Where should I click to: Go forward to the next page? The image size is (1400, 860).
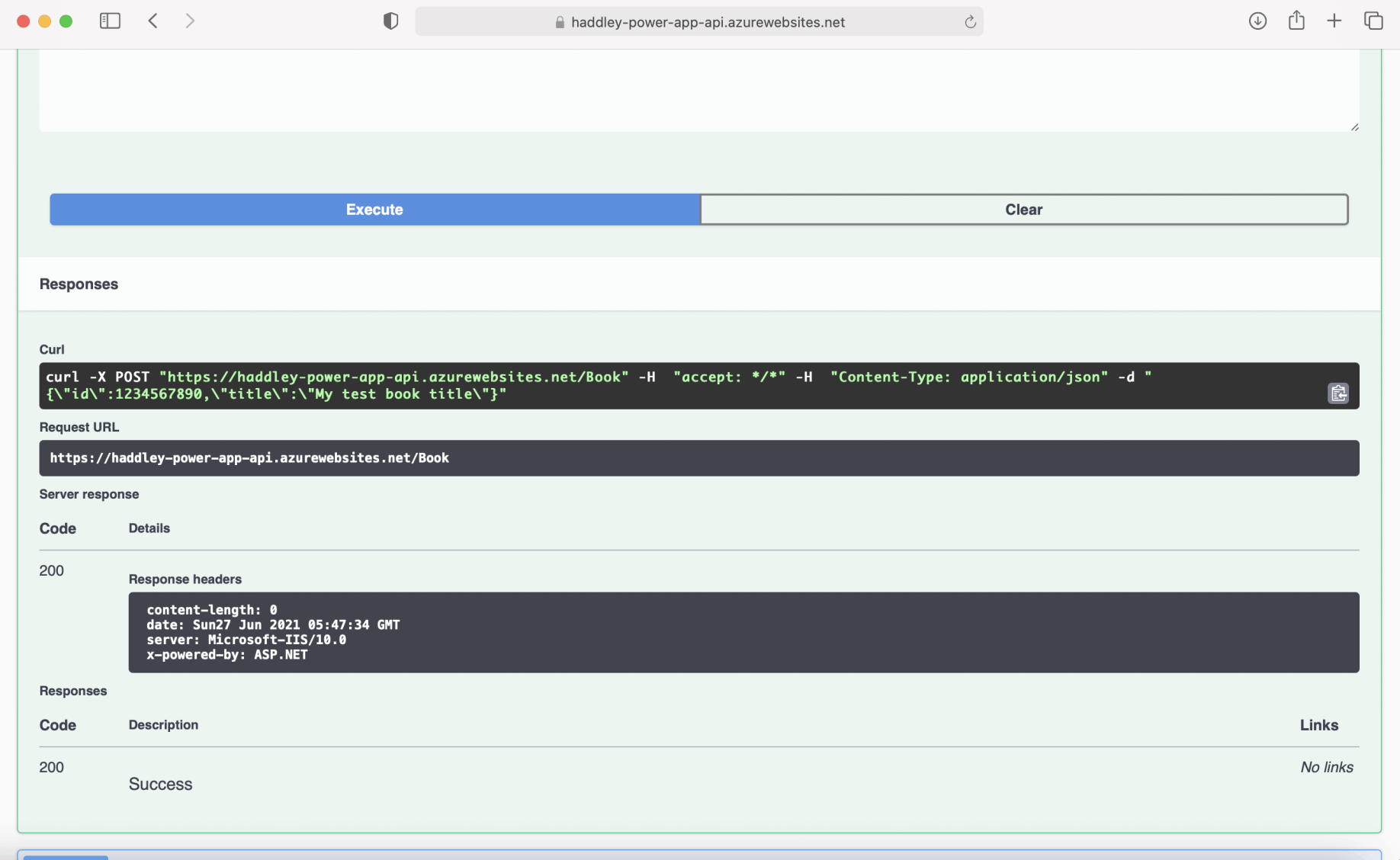pyautogui.click(x=190, y=21)
